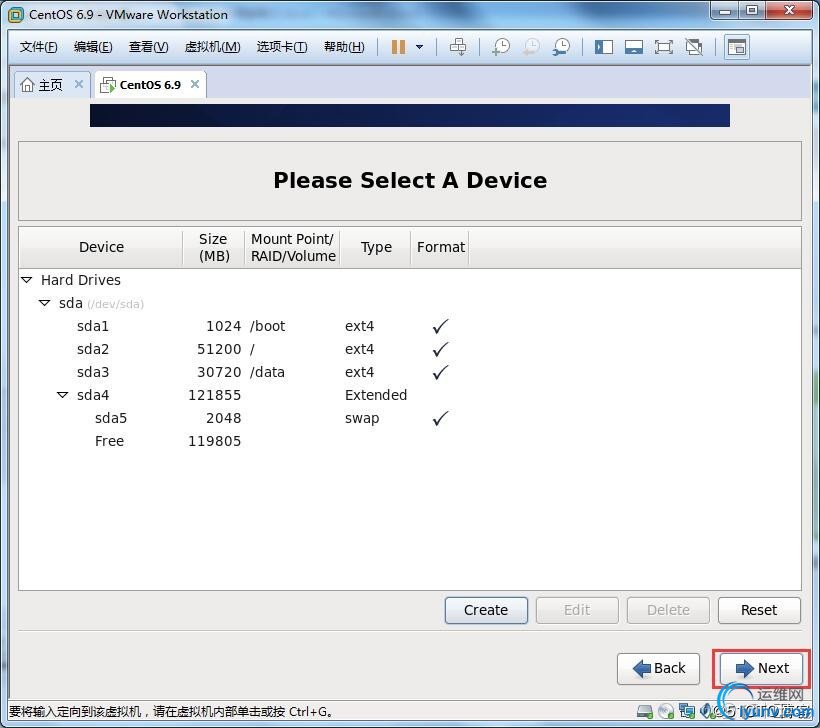Click the format checkmark for sda3

(440, 372)
